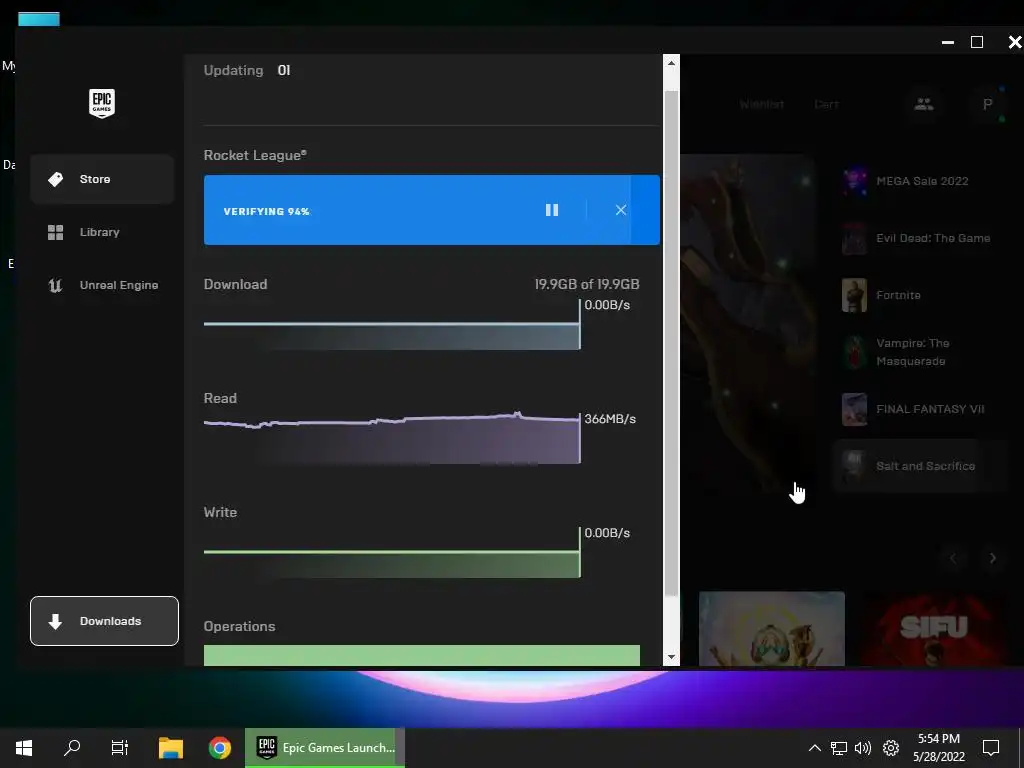
Task: Cancel the Rocket League update
Action: point(620,210)
